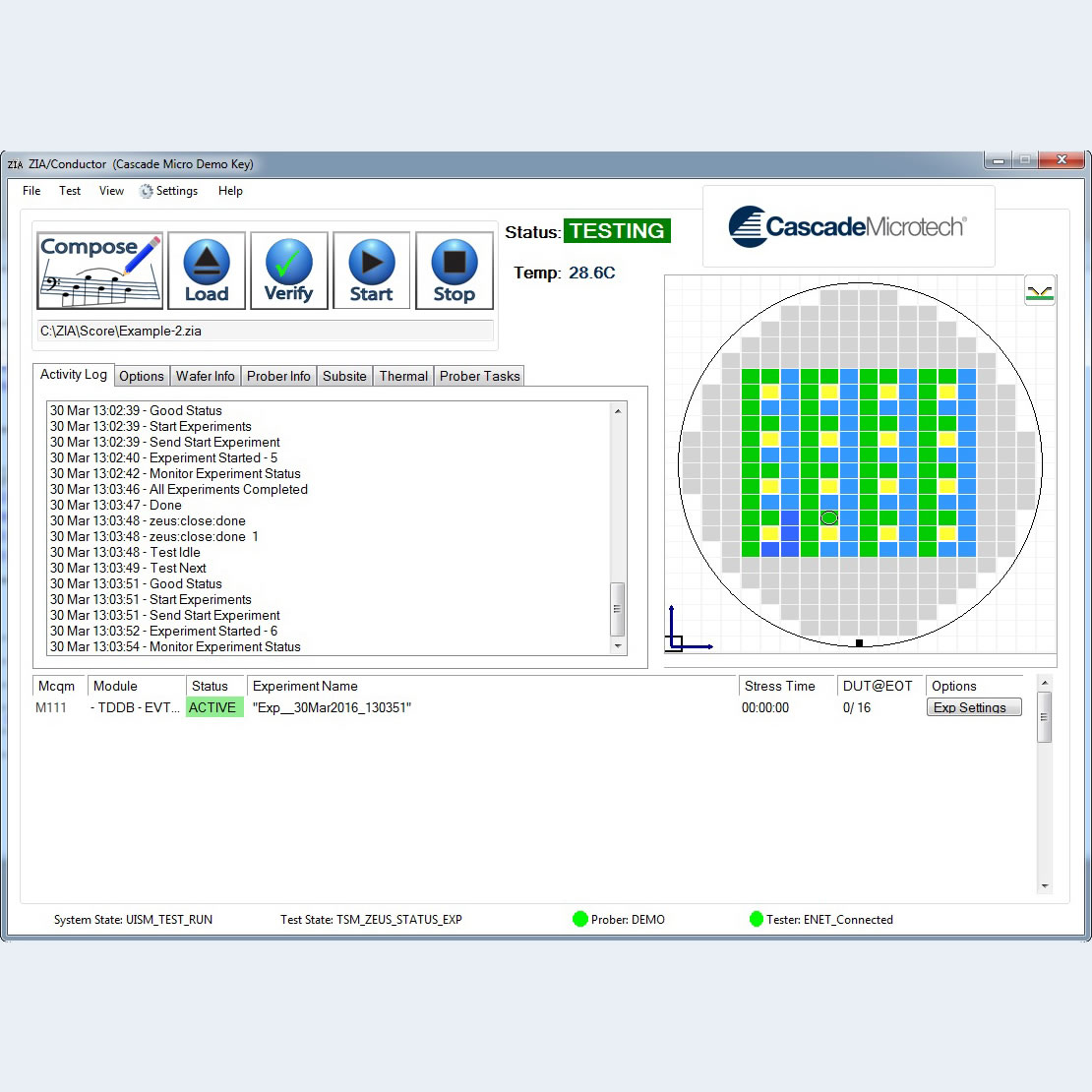This screenshot has width=1092, height=1092.
Task: Click the wafer notch marker at bottom
Action: (860, 642)
